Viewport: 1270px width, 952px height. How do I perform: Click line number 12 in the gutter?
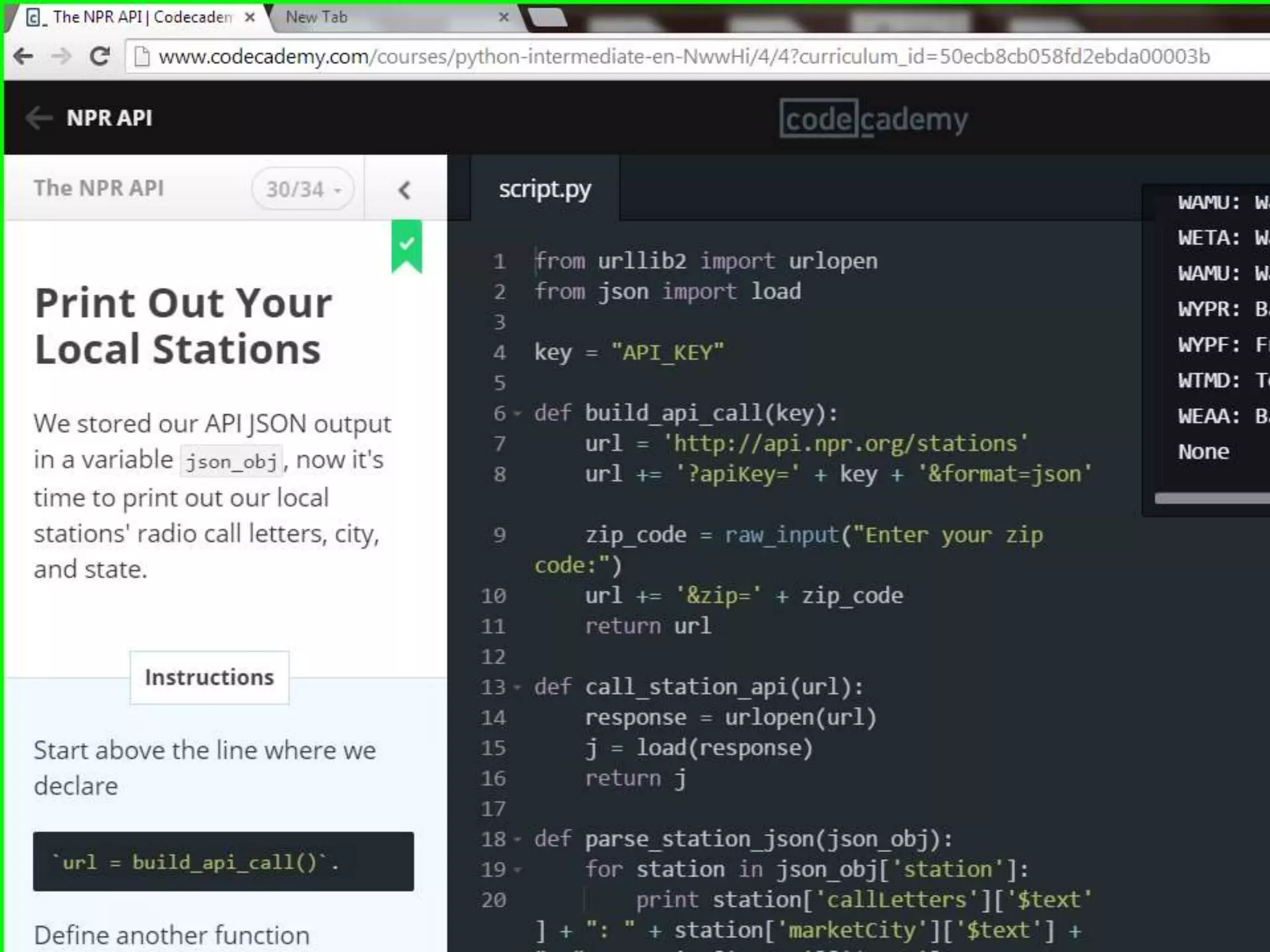494,656
